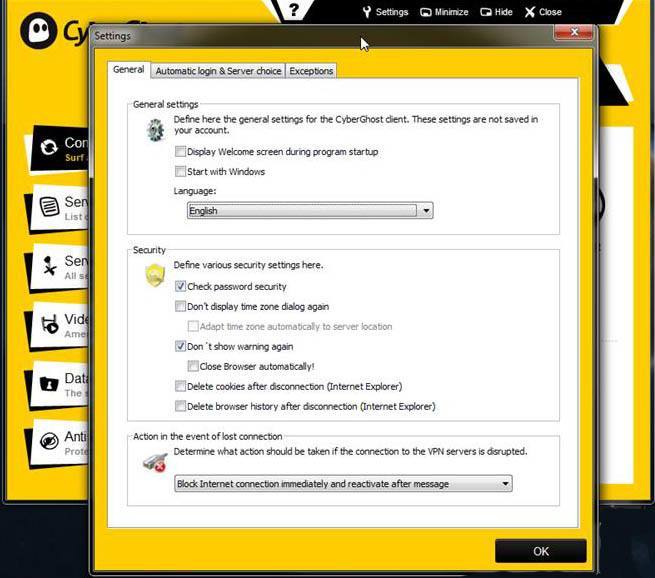Click the Settings wrench icon in top bar
The width and height of the screenshot is (655, 578).
(x=367, y=12)
